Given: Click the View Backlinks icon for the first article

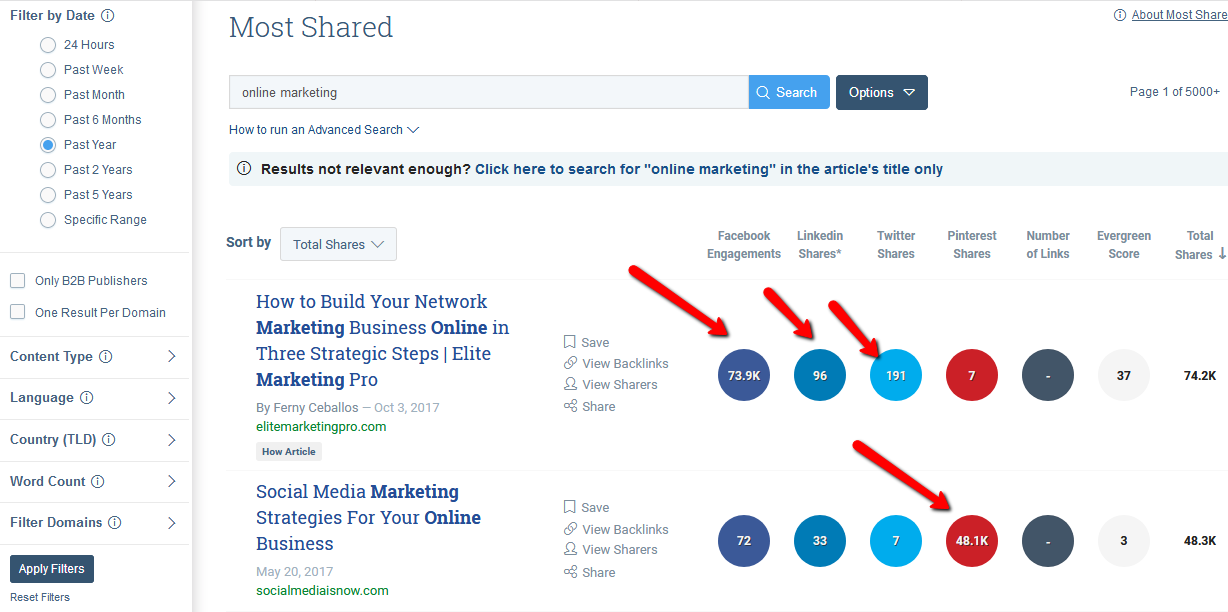Looking at the screenshot, I should click(570, 363).
